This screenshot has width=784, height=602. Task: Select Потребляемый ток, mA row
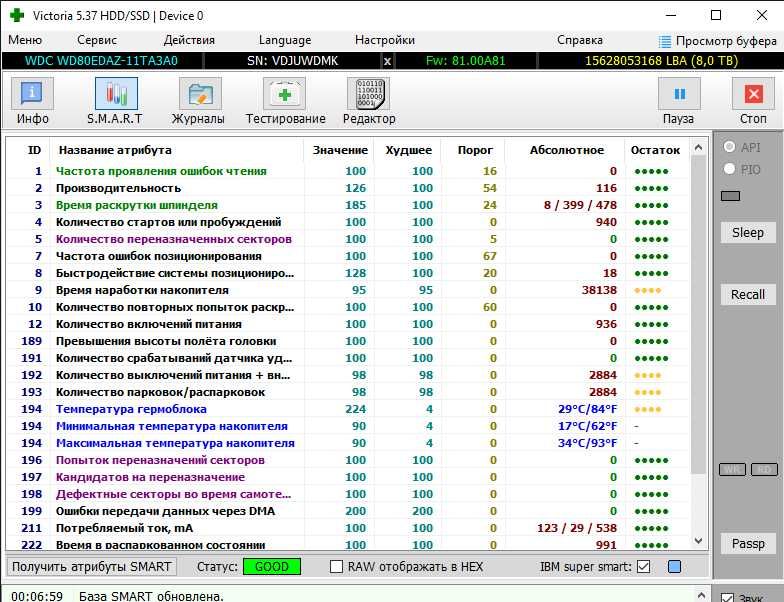[x=348, y=528]
